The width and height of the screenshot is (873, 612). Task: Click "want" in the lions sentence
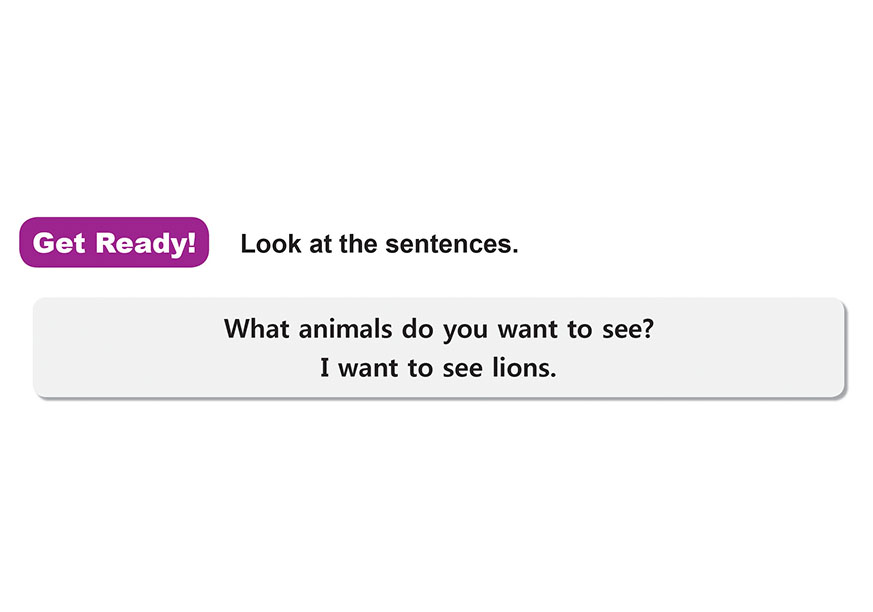click(x=369, y=368)
